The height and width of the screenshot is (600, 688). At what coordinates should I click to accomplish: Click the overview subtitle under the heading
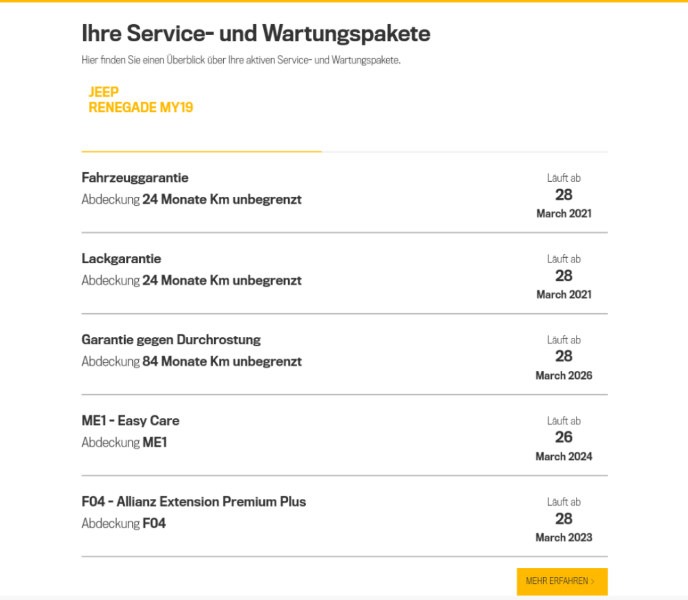(241, 61)
